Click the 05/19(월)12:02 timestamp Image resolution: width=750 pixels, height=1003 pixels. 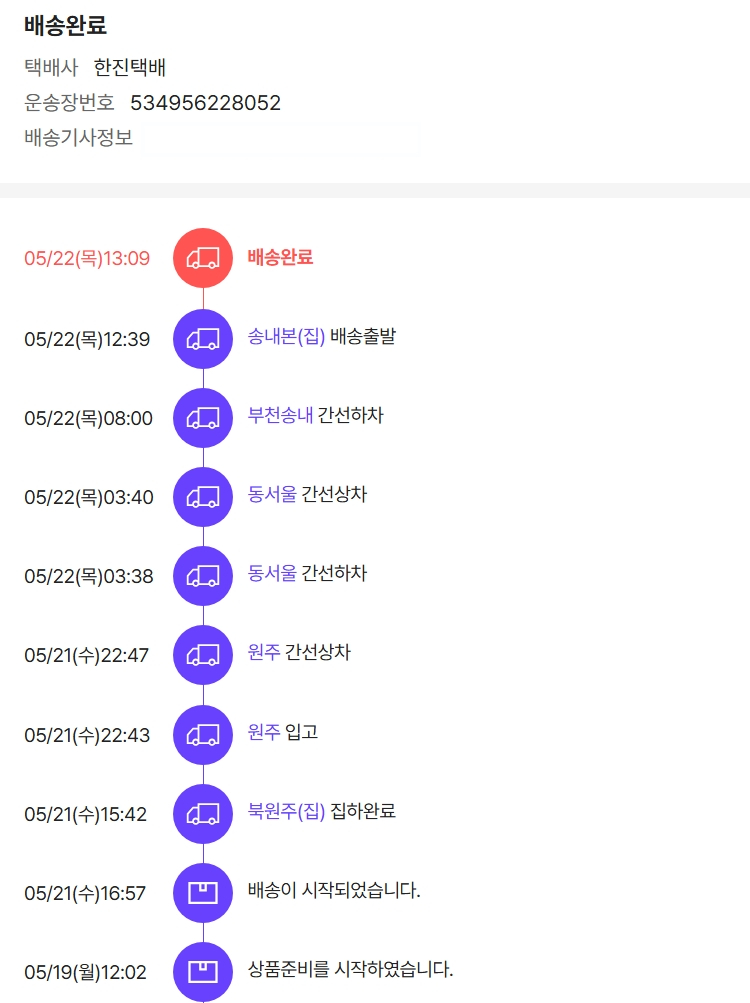[85, 972]
